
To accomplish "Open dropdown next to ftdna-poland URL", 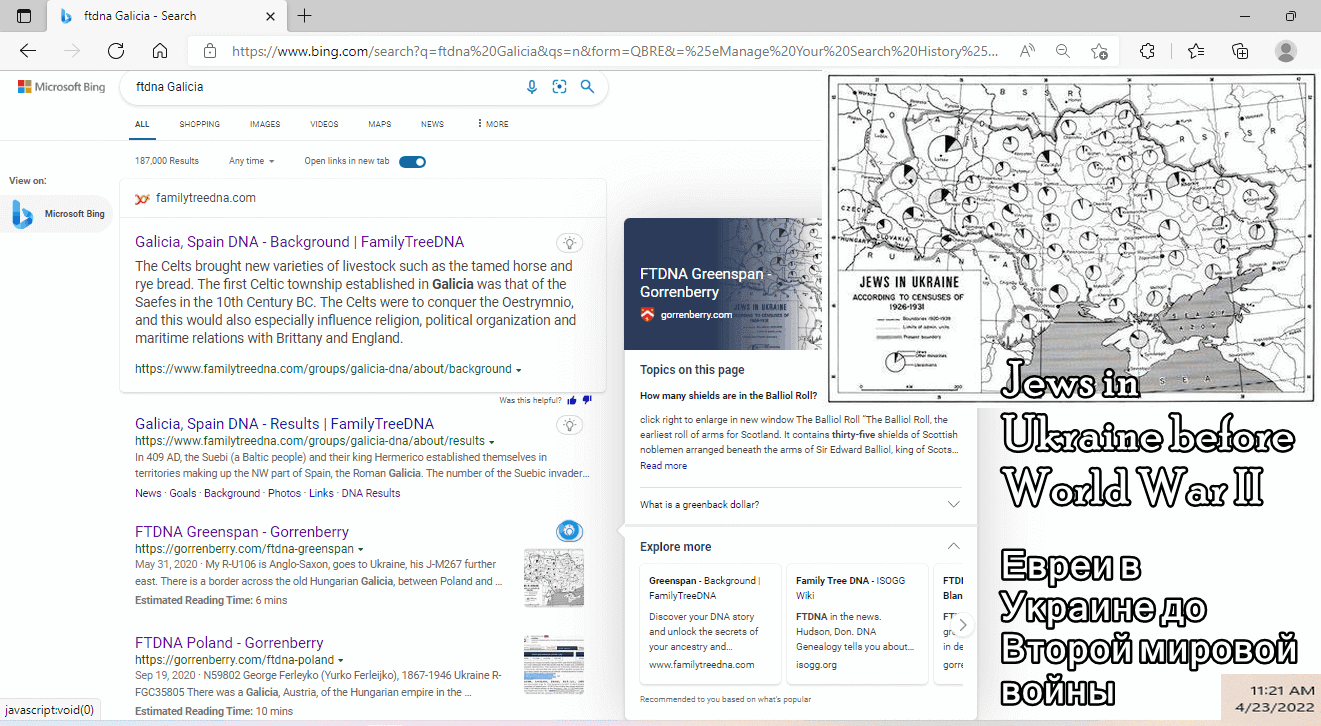I will (x=341, y=661).
